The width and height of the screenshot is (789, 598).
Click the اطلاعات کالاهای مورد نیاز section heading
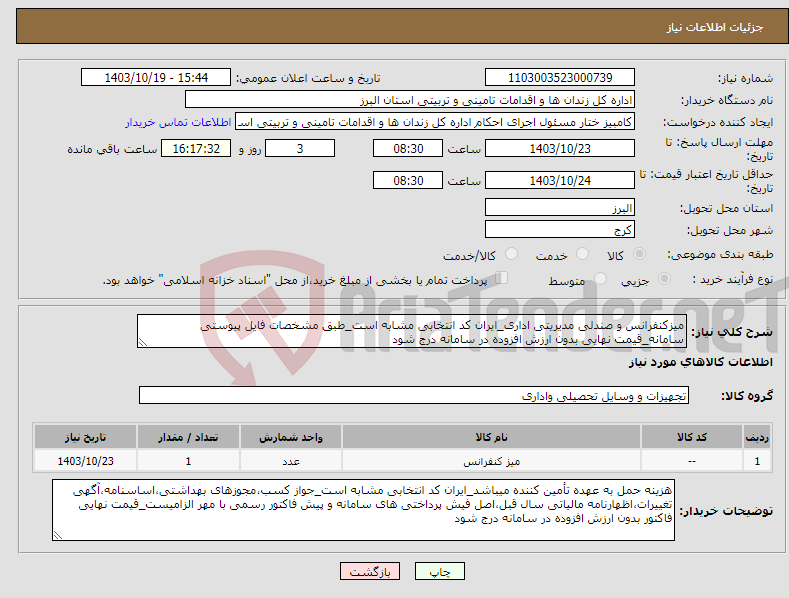click(x=700, y=362)
